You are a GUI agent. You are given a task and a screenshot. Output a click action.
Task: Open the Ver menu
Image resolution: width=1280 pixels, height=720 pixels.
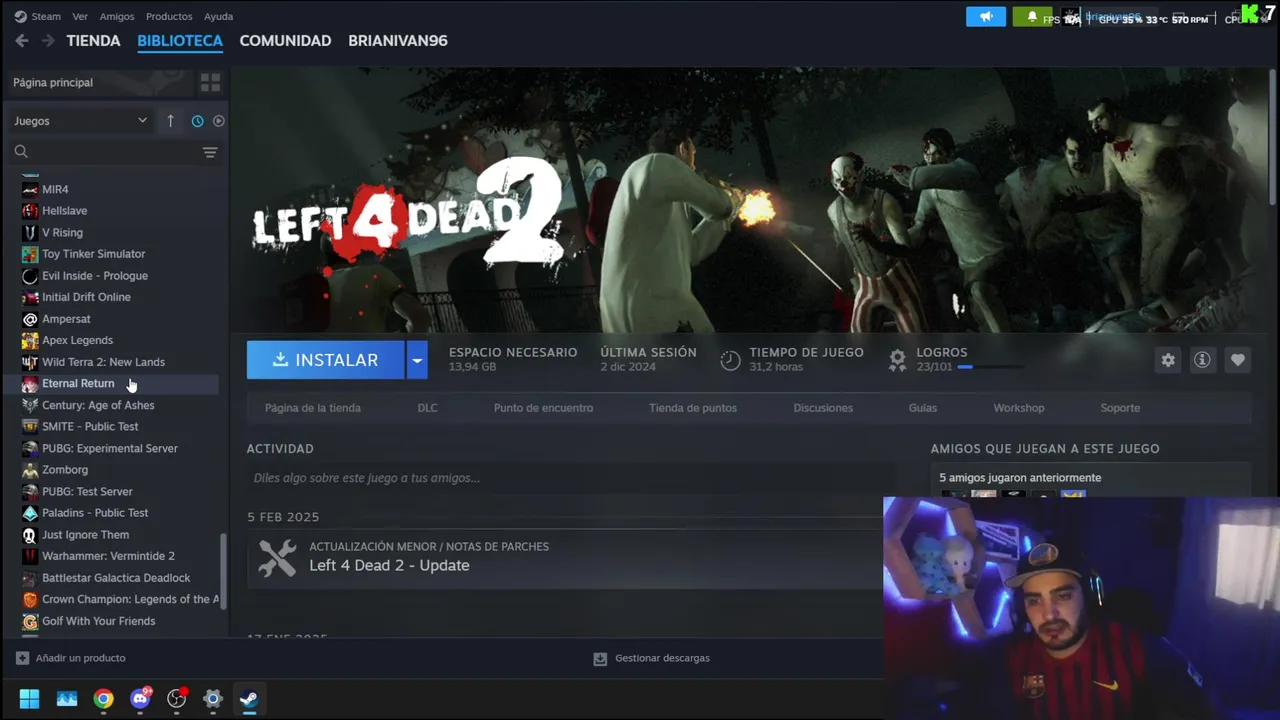[80, 16]
